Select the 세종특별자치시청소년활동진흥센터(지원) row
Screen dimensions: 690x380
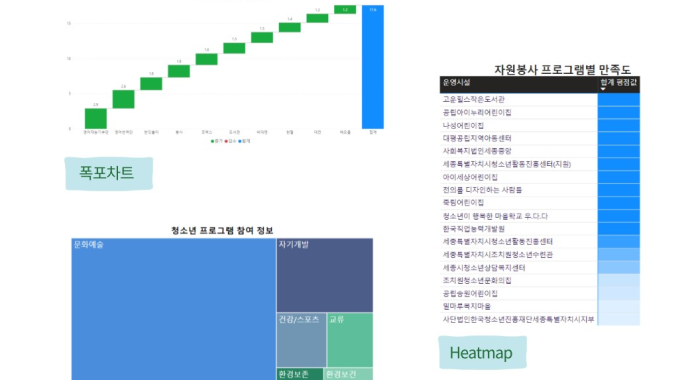coord(540,164)
